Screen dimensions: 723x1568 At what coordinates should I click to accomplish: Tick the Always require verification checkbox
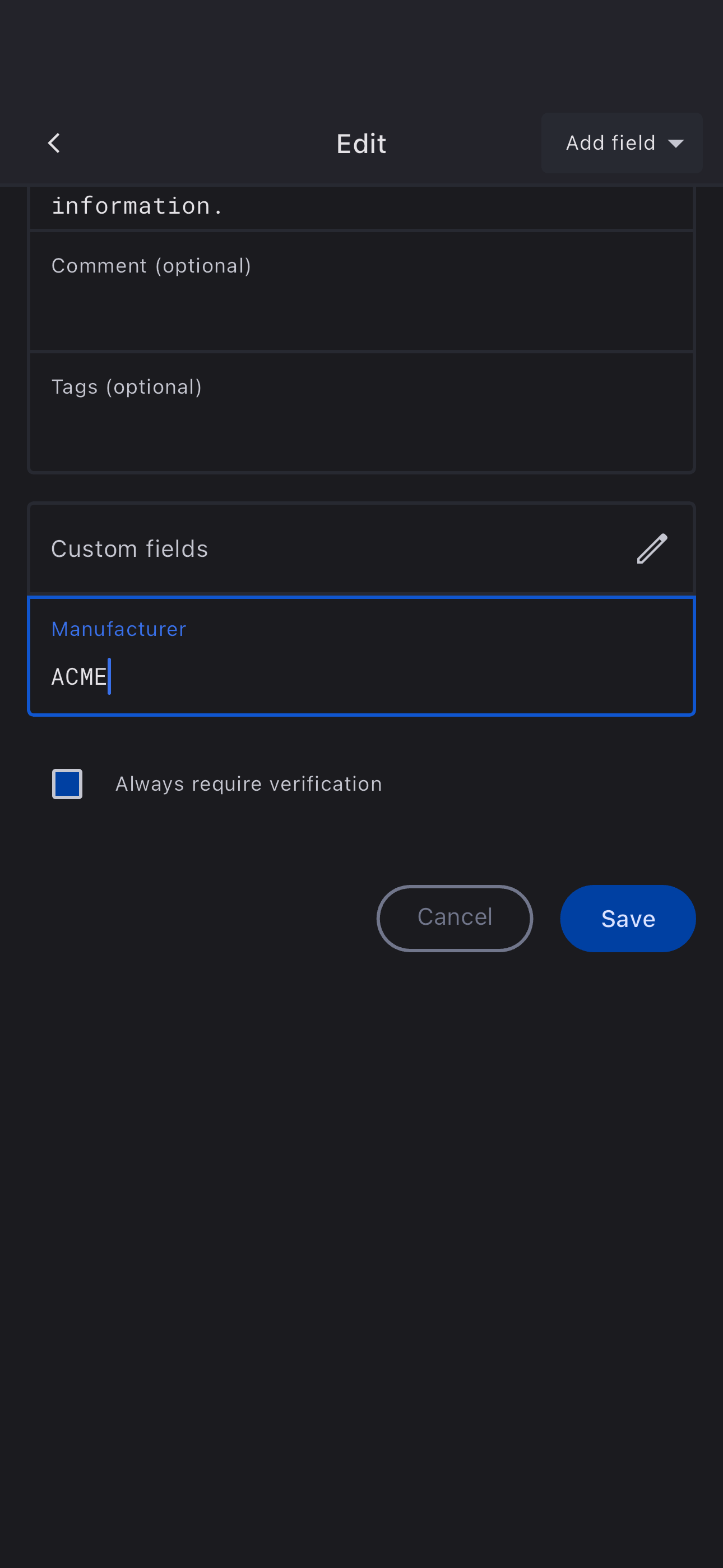(x=67, y=784)
